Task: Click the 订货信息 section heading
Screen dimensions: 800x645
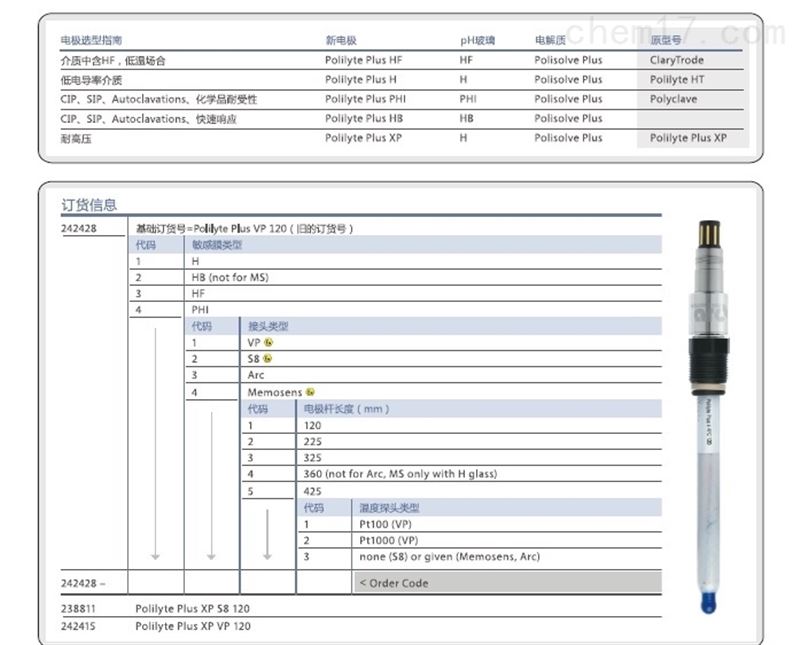Action: click(89, 205)
